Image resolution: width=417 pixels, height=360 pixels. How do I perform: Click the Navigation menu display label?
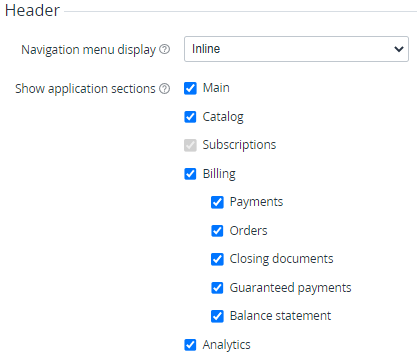click(88, 50)
